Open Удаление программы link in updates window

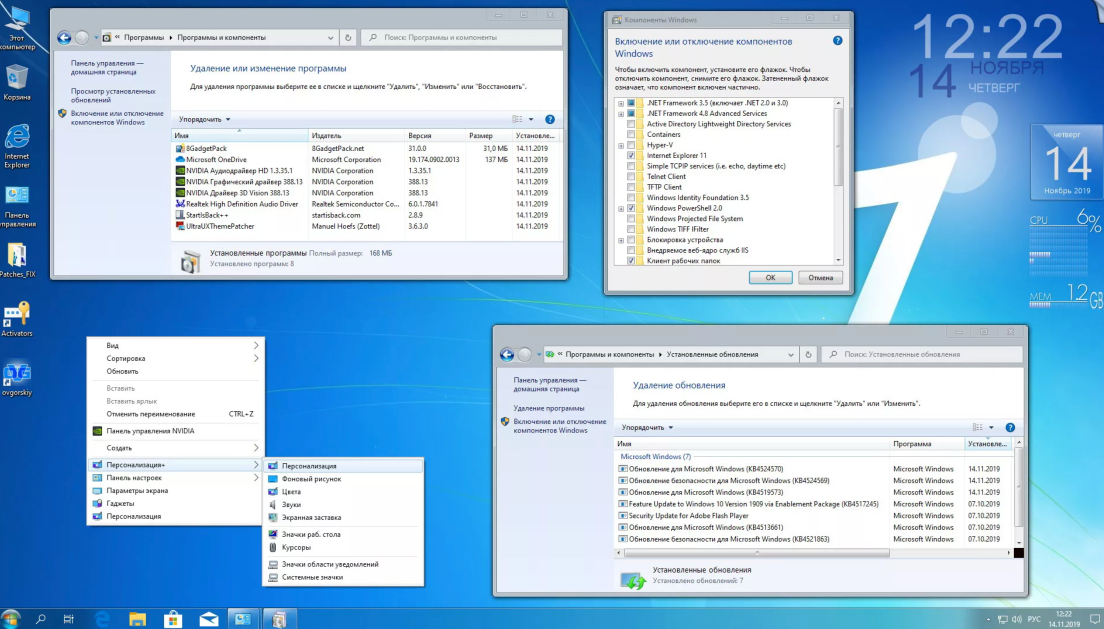pyautogui.click(x=548, y=408)
